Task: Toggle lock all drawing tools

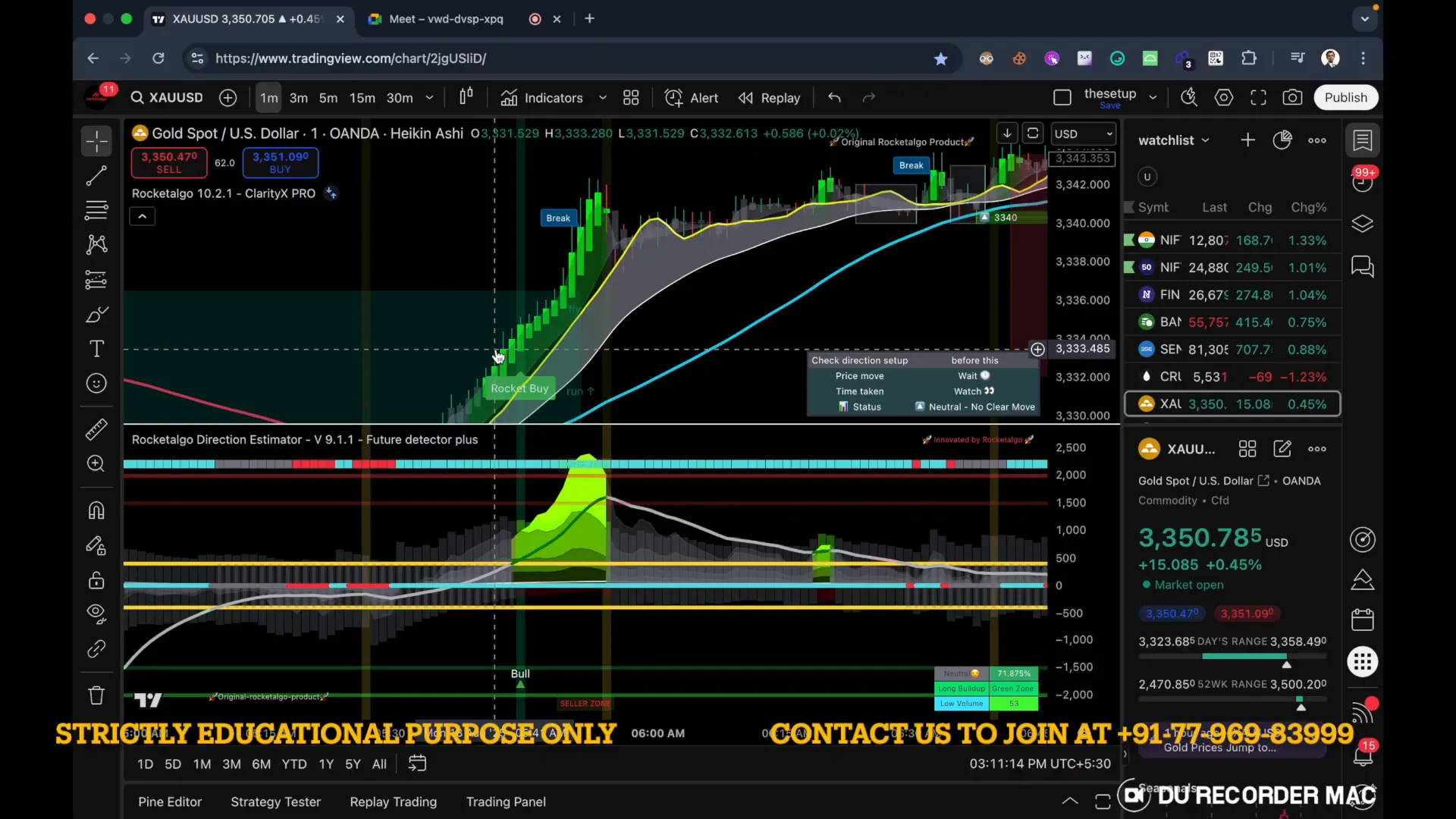Action: coord(96,580)
